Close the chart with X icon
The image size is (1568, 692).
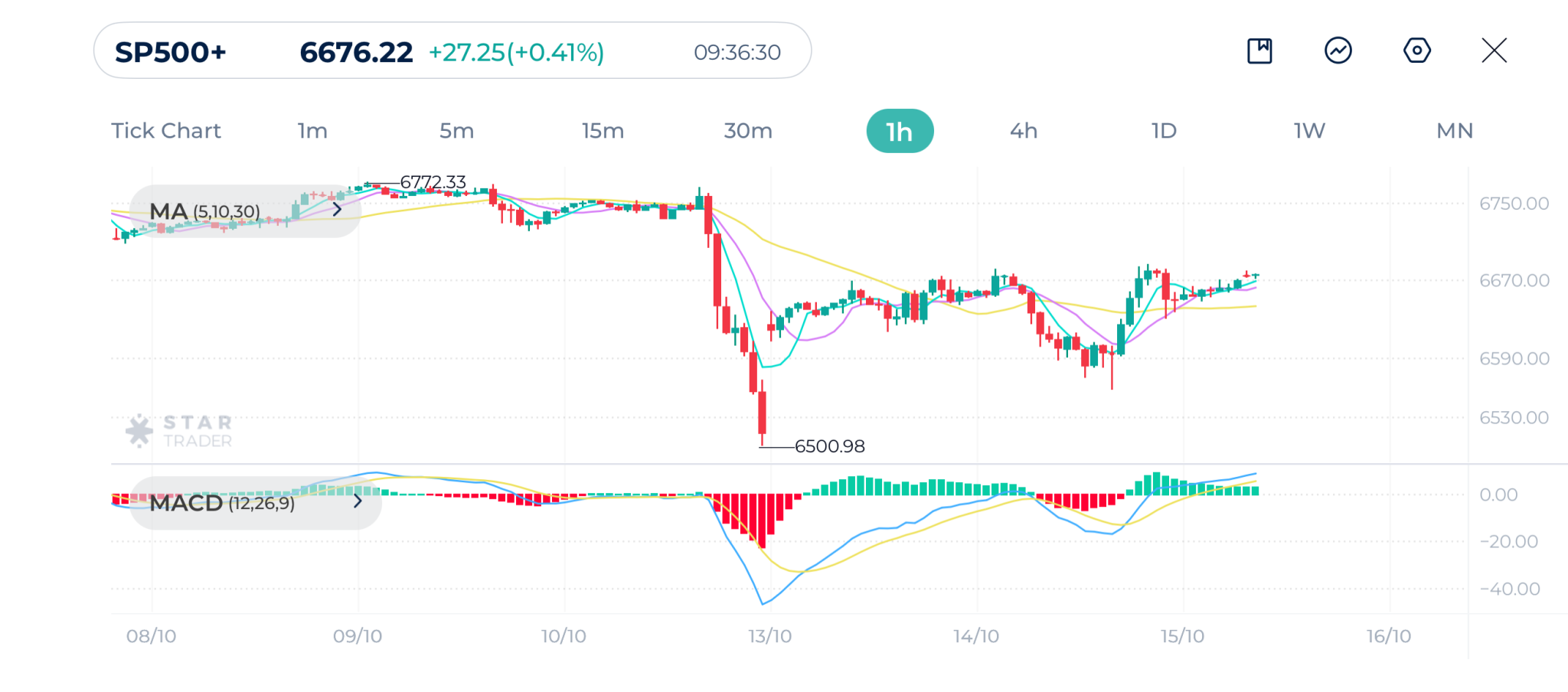[1494, 51]
